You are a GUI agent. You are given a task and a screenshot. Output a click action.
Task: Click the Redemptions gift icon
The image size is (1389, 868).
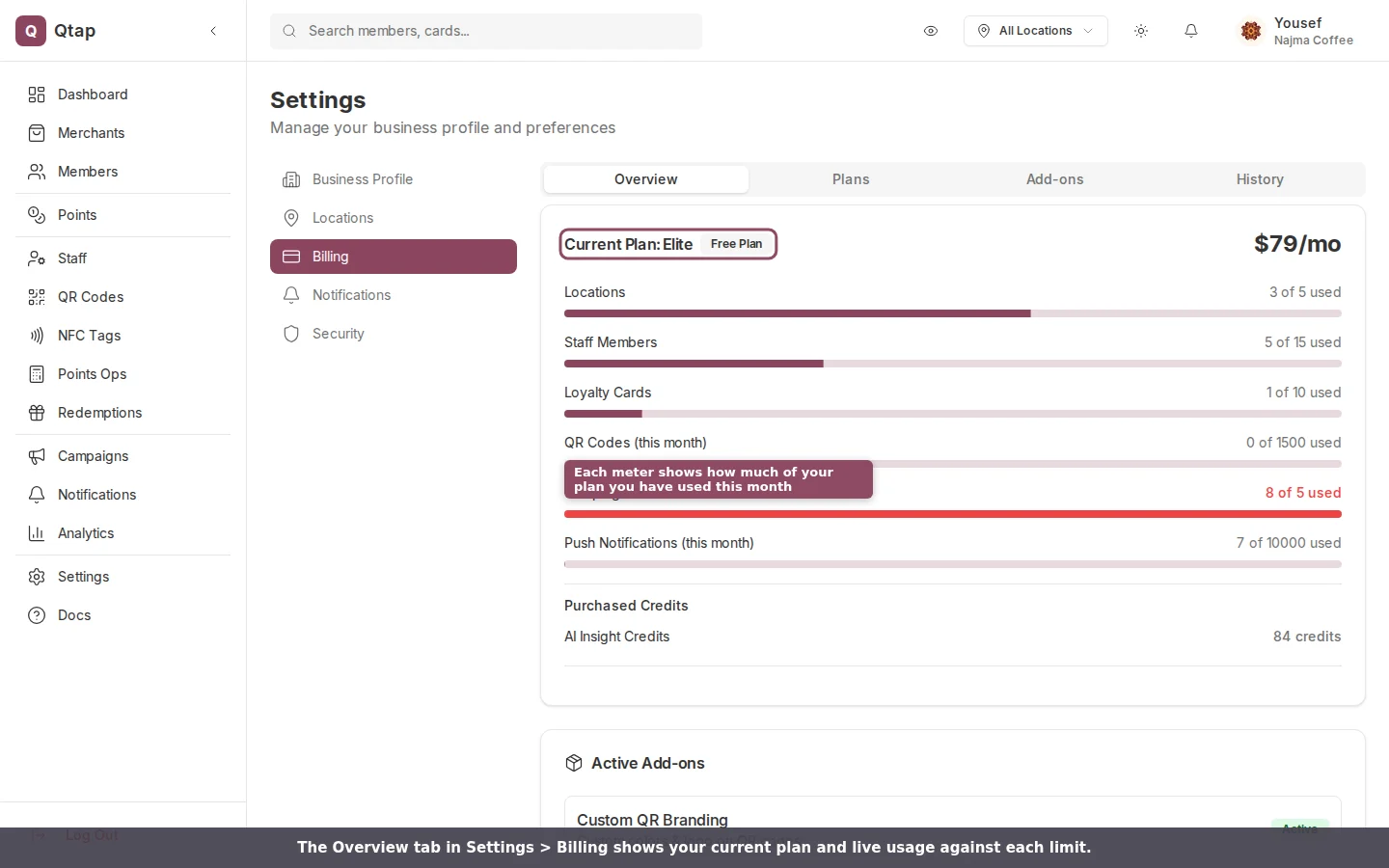(x=37, y=413)
